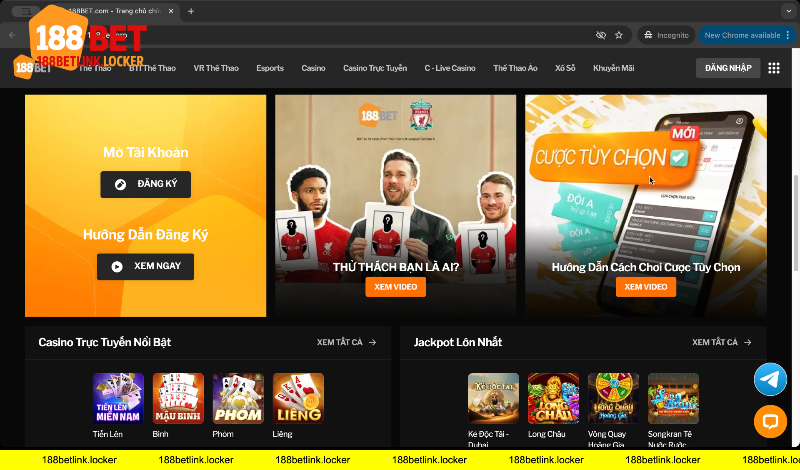Expand Xem Tất Cả for Jackpot Lớn Nhất
The image size is (800, 470).
(x=721, y=342)
